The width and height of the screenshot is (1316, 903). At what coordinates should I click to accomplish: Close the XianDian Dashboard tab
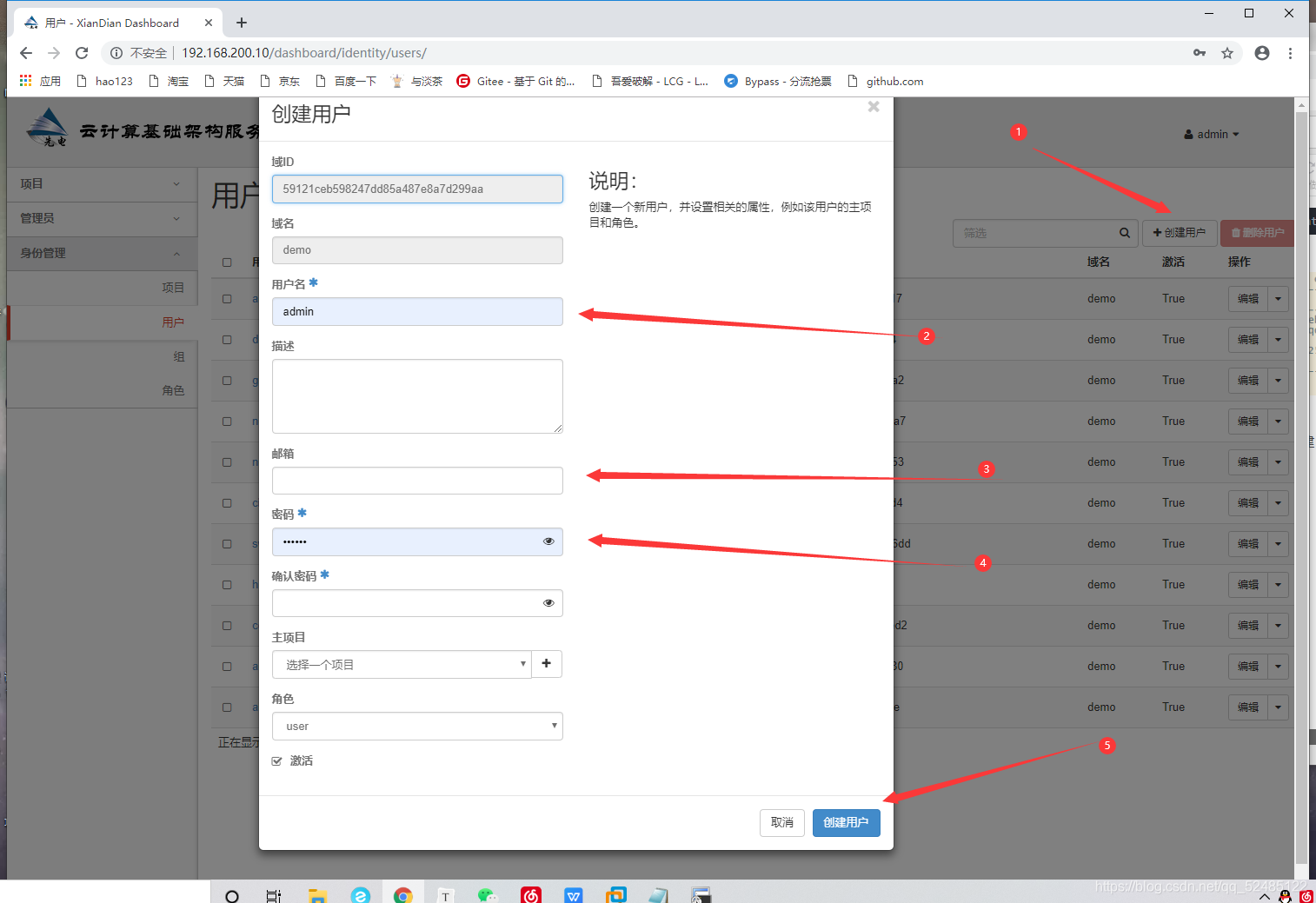pyautogui.click(x=209, y=23)
